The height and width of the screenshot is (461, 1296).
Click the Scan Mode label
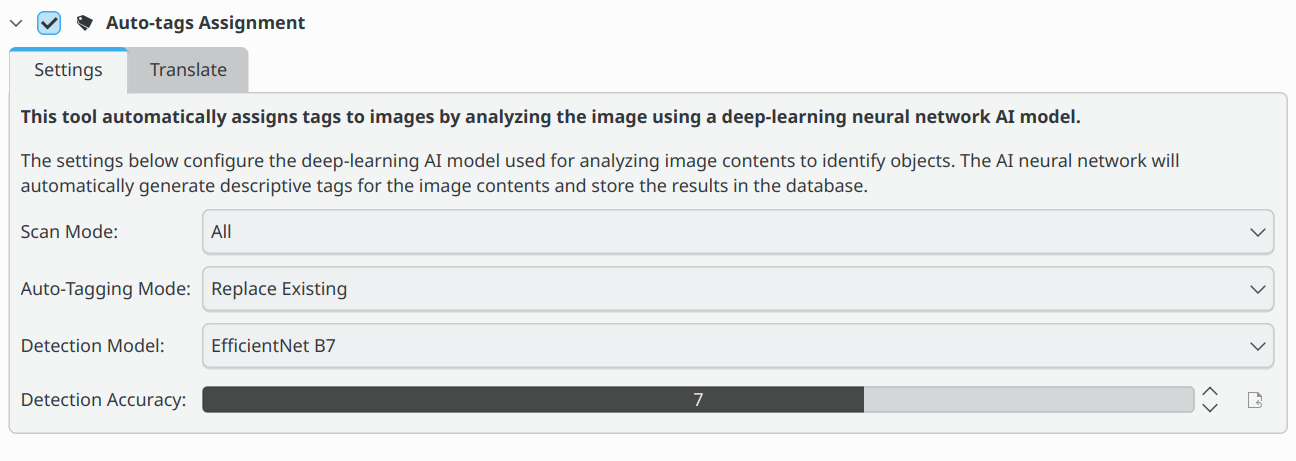pyautogui.click(x=69, y=232)
